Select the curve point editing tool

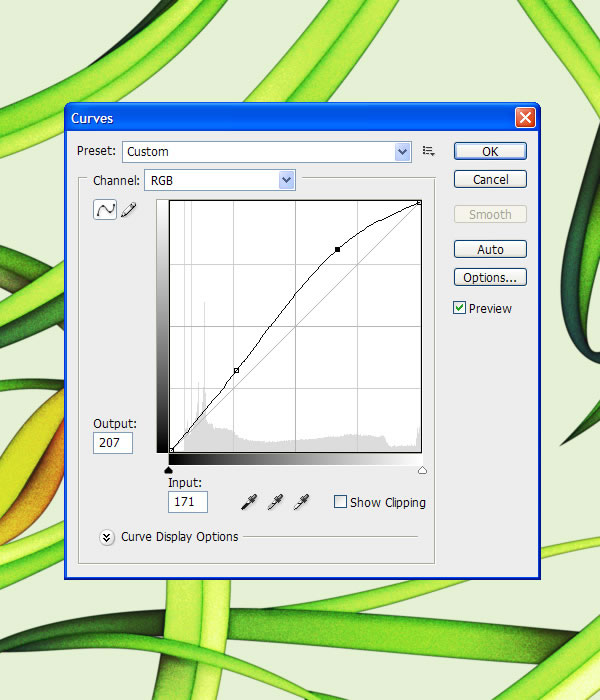pyautogui.click(x=105, y=209)
